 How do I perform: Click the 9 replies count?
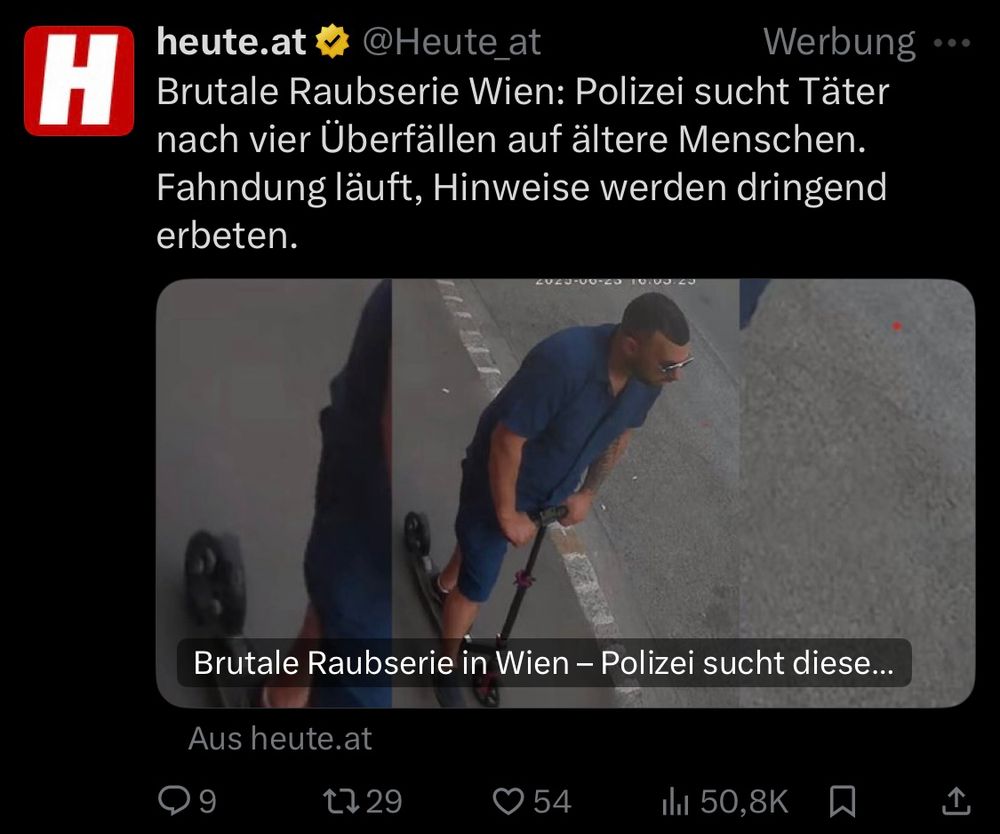coord(207,801)
